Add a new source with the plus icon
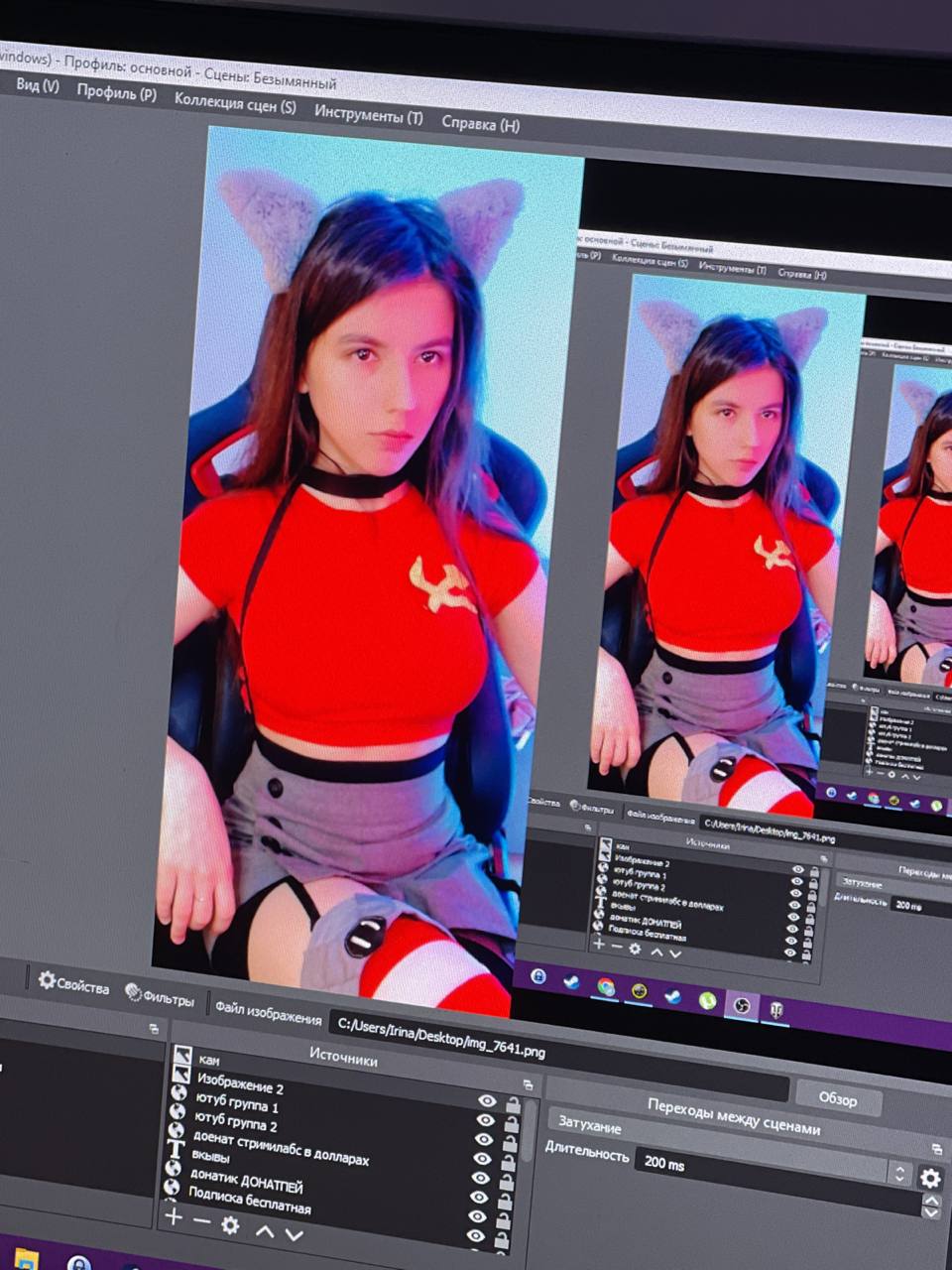Image resolution: width=952 pixels, height=1270 pixels. pos(174,1216)
